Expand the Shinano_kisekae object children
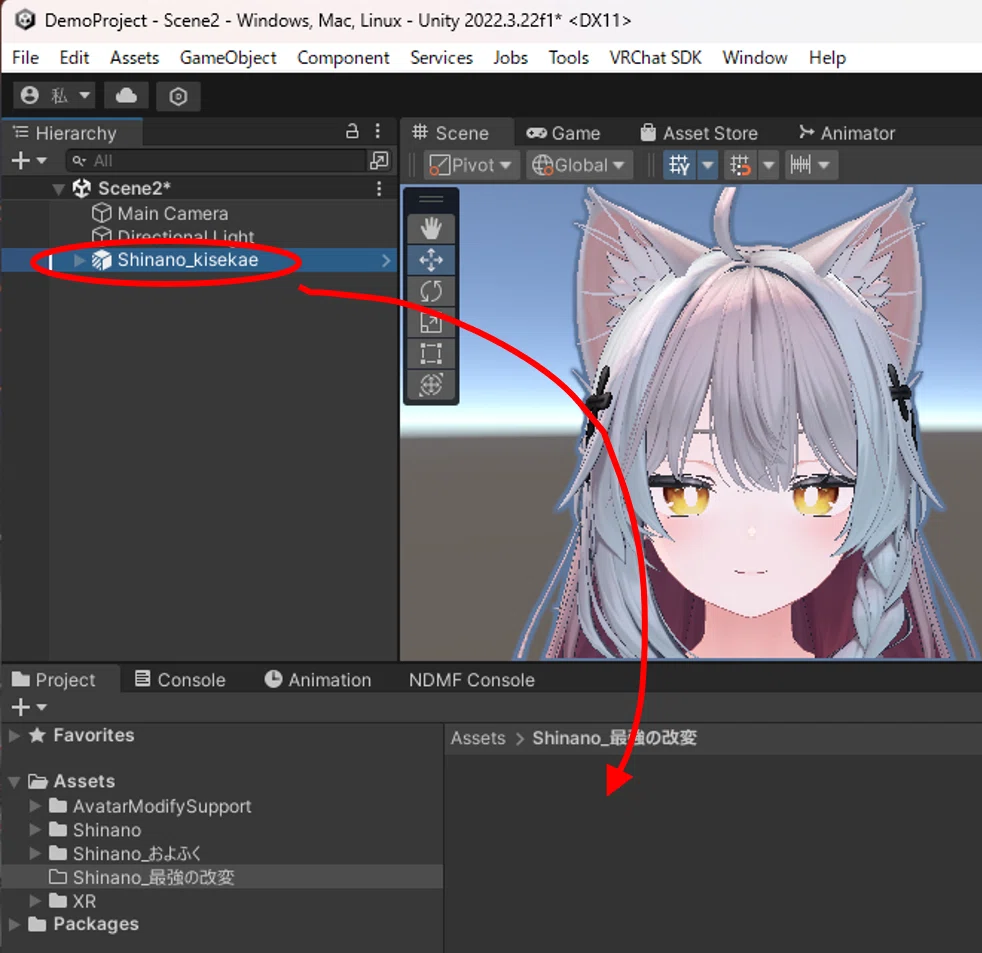Screen dimensions: 982x953 pyautogui.click(x=79, y=260)
